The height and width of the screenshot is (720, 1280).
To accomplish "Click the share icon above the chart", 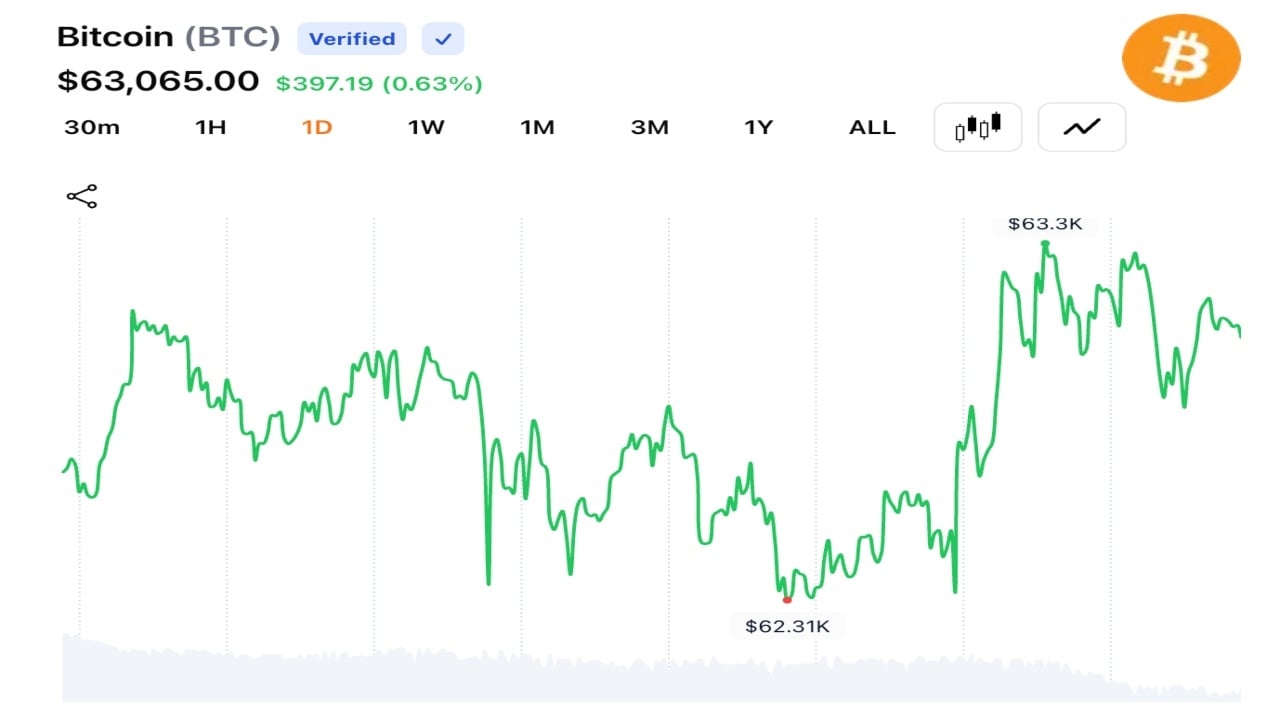I will [82, 196].
